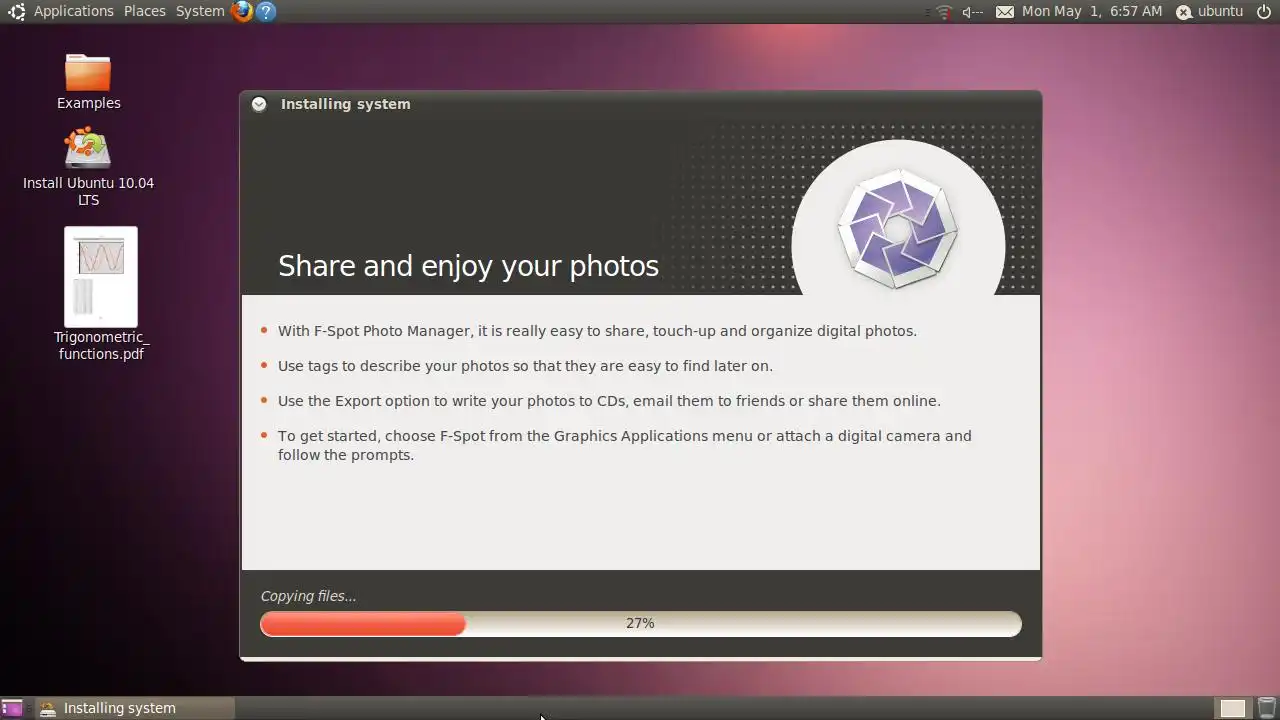The width and height of the screenshot is (1280, 720).
Task: Open the Places menu
Action: pyautogui.click(x=145, y=11)
